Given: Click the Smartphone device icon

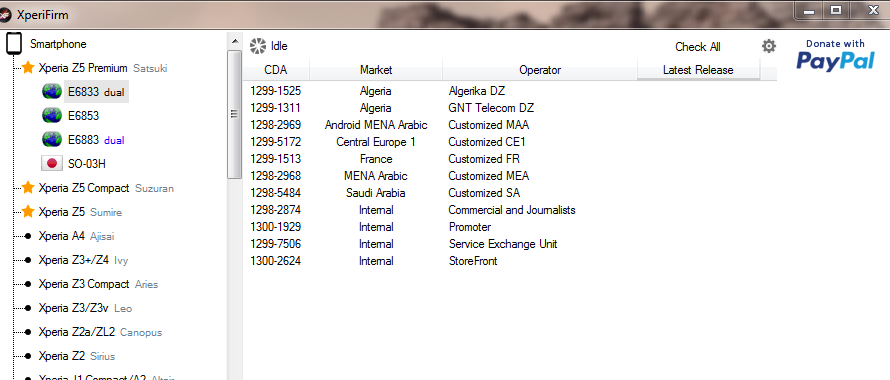Looking at the screenshot, I should point(14,44).
